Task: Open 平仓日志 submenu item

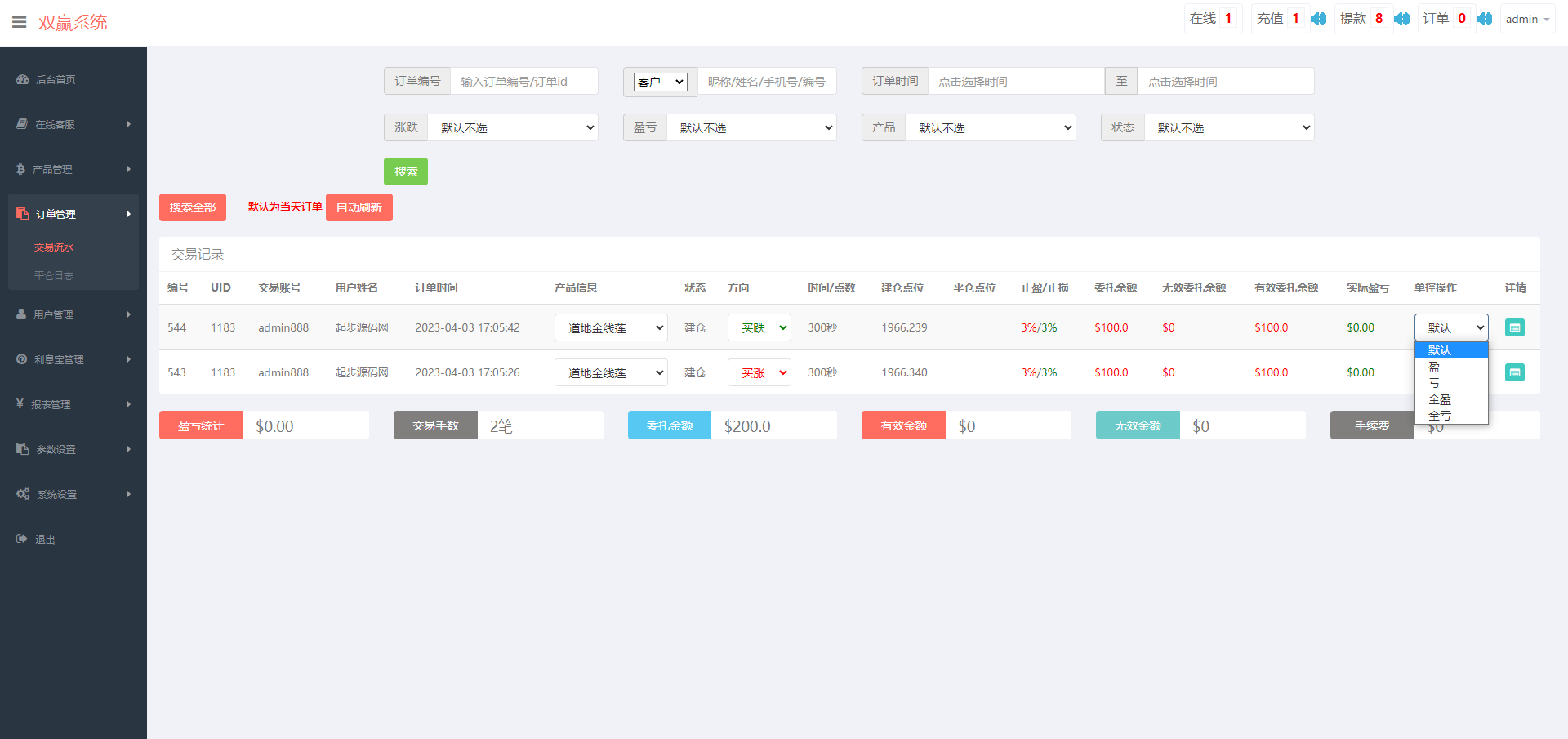Action: click(x=54, y=276)
